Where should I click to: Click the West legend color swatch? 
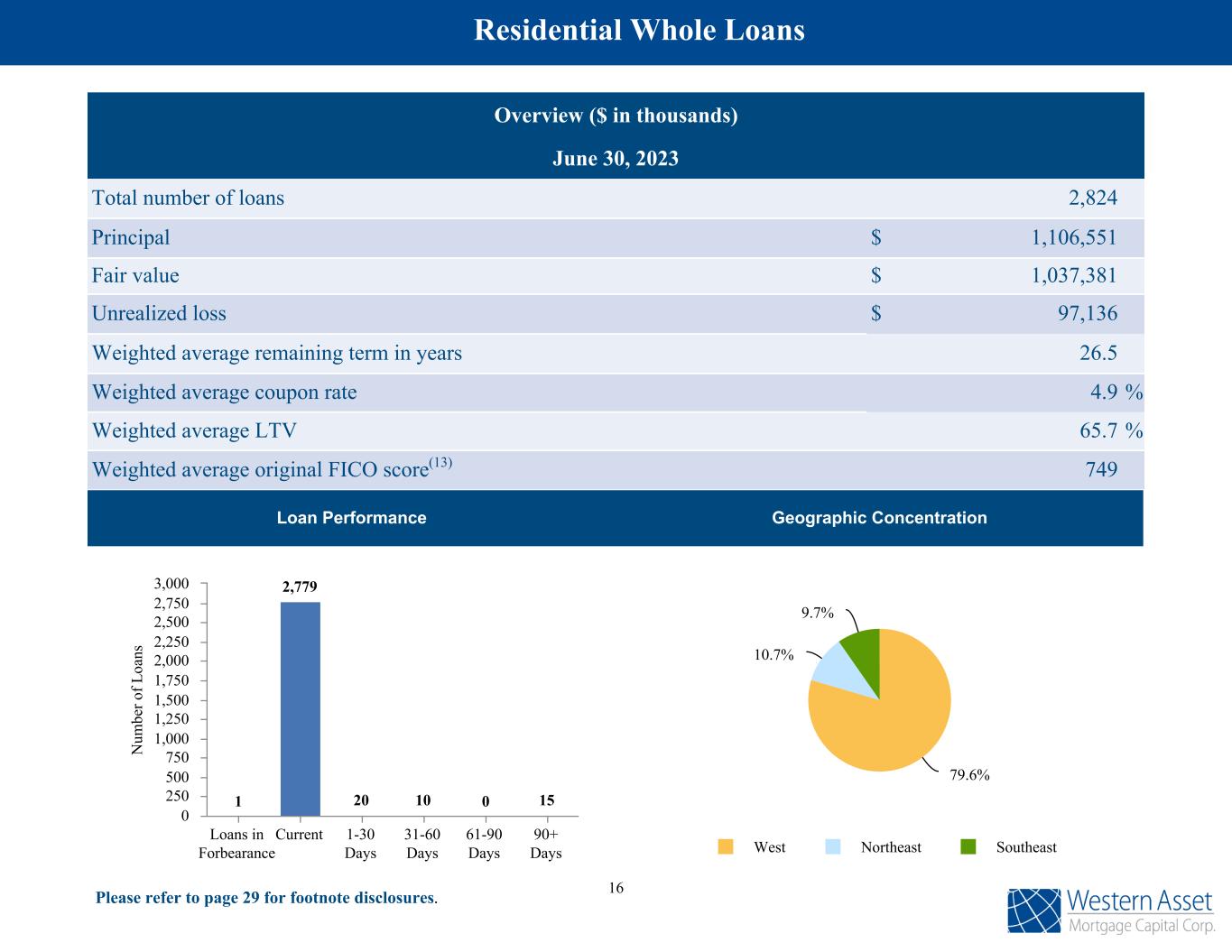[725, 847]
